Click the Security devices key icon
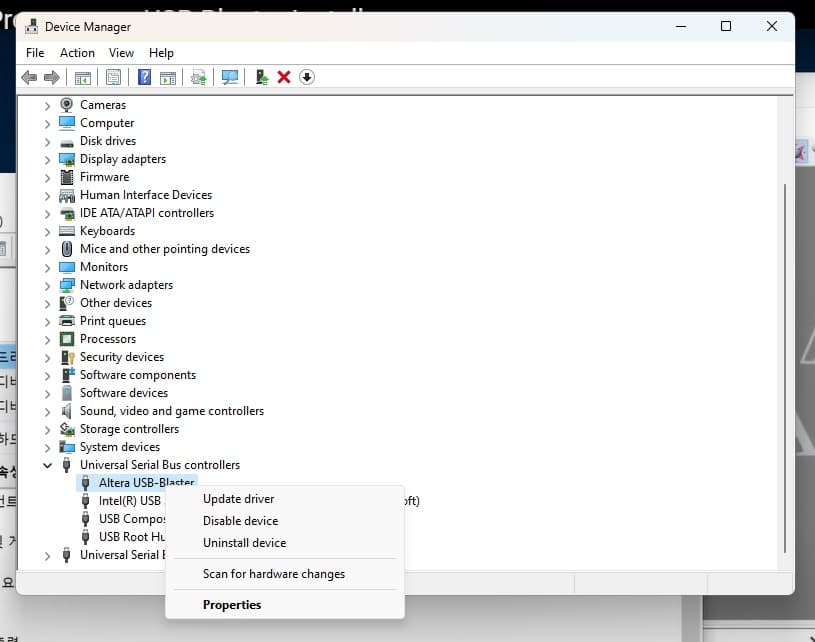This screenshot has height=642, width=815. [68, 357]
